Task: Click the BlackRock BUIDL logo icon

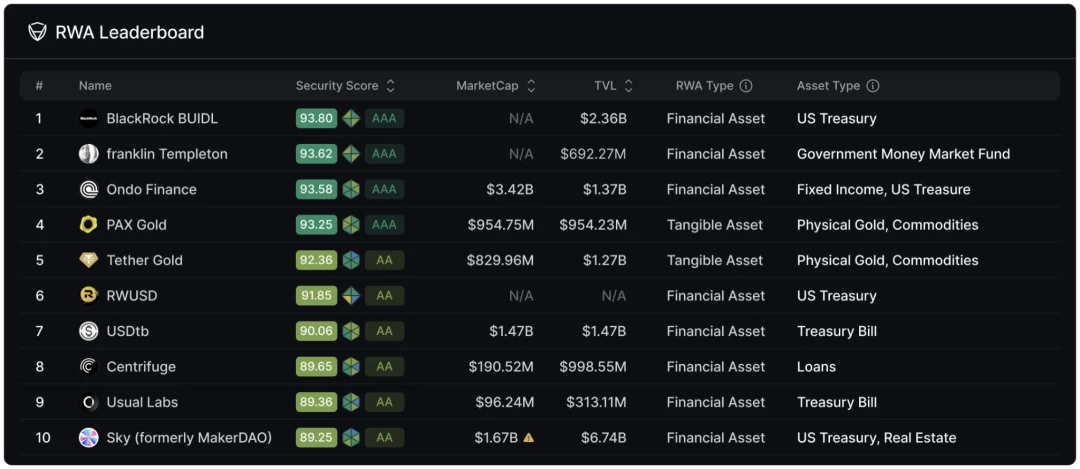Action: click(x=89, y=118)
